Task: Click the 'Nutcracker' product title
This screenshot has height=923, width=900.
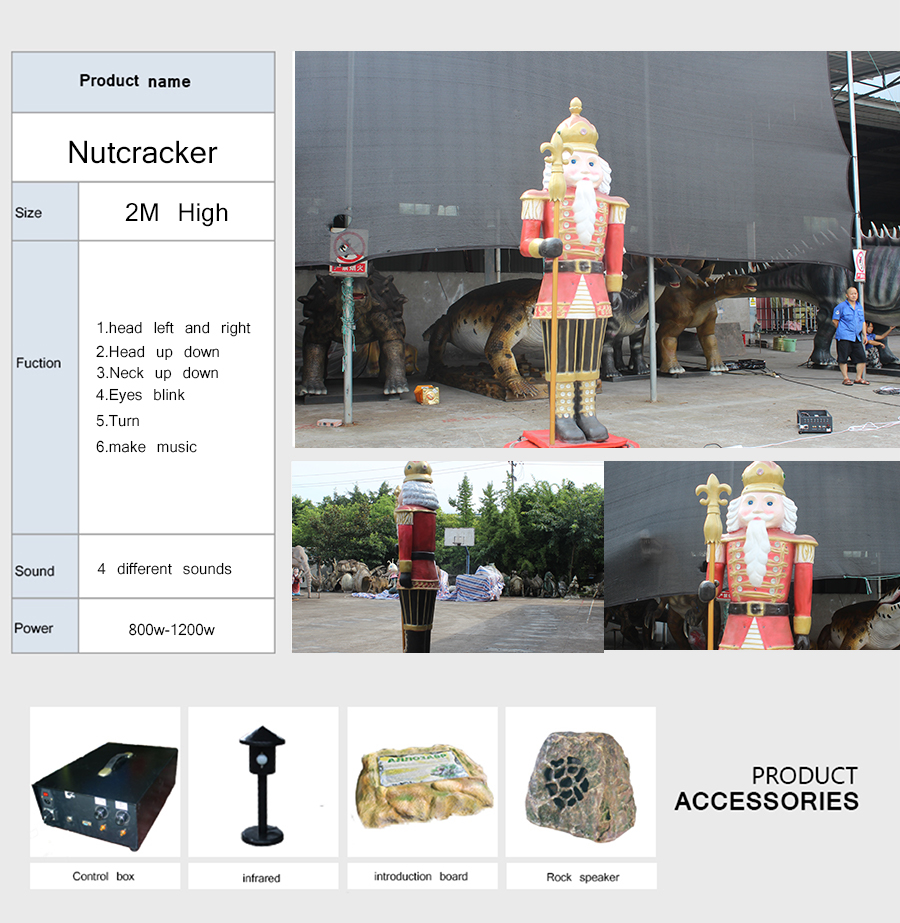Action: click(x=142, y=152)
